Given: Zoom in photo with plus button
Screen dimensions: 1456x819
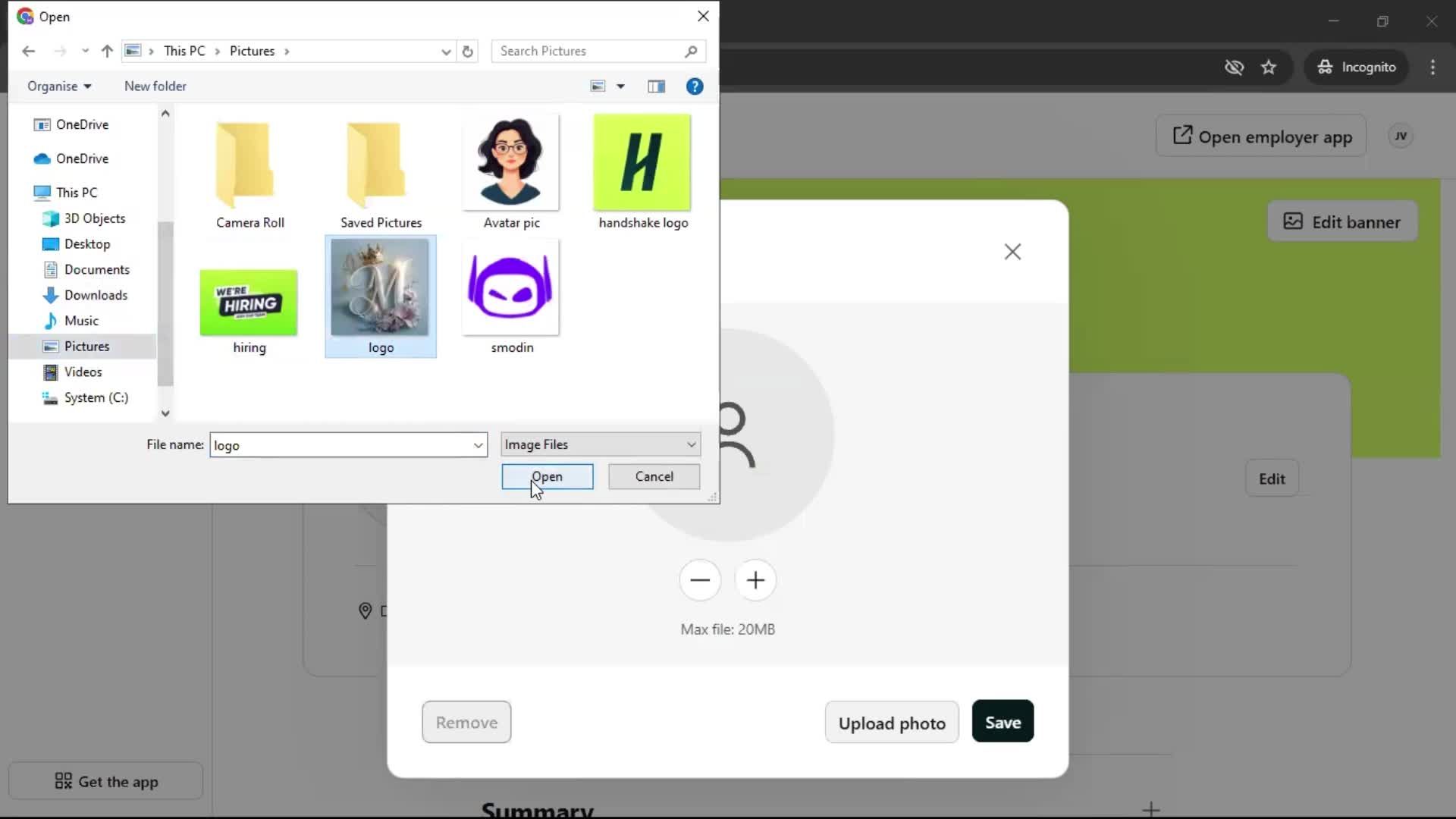Looking at the screenshot, I should point(755,580).
